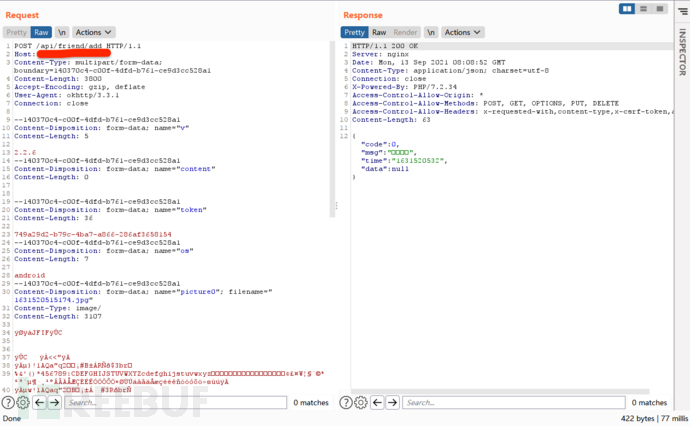Click the 'Content-Length: 63' response header
Image resolution: width=690 pixels, height=426 pixels.
(391, 120)
